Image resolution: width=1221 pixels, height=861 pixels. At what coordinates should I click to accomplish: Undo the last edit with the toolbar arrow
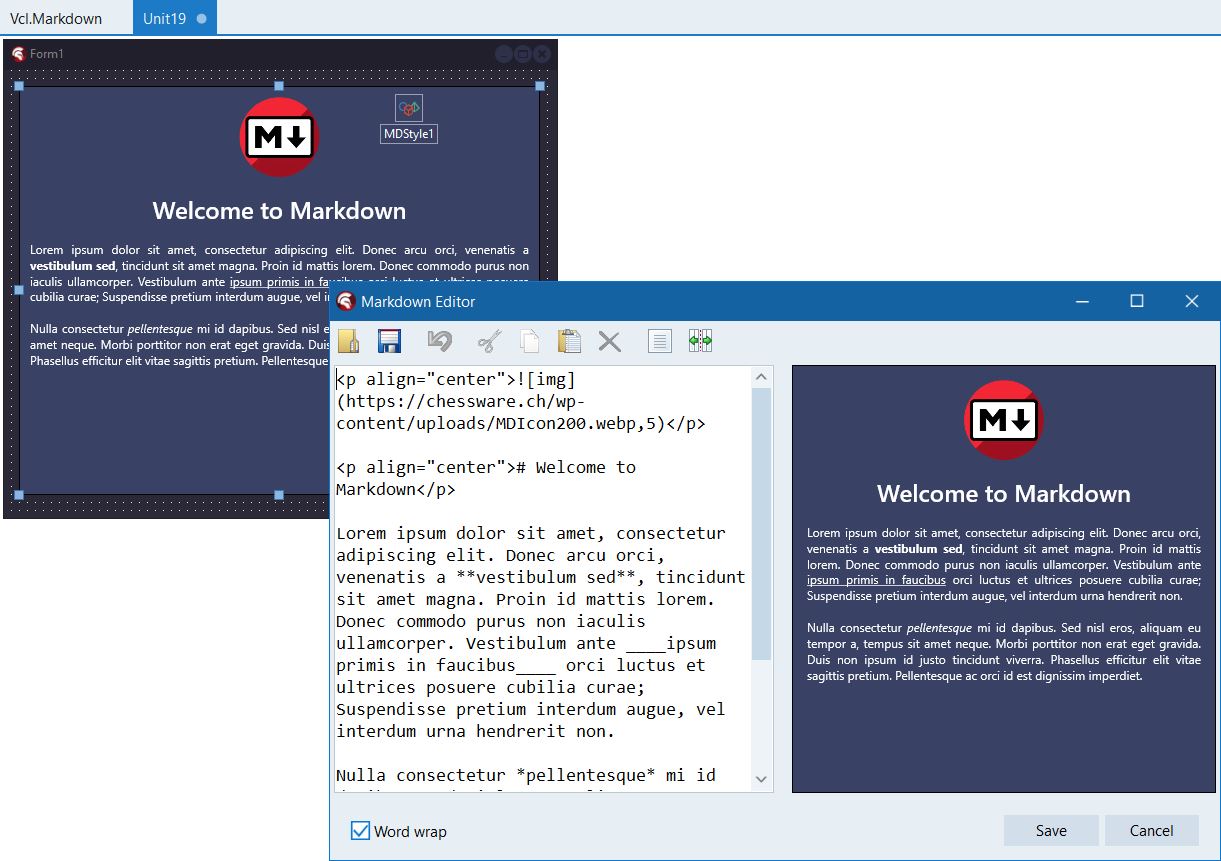(440, 341)
